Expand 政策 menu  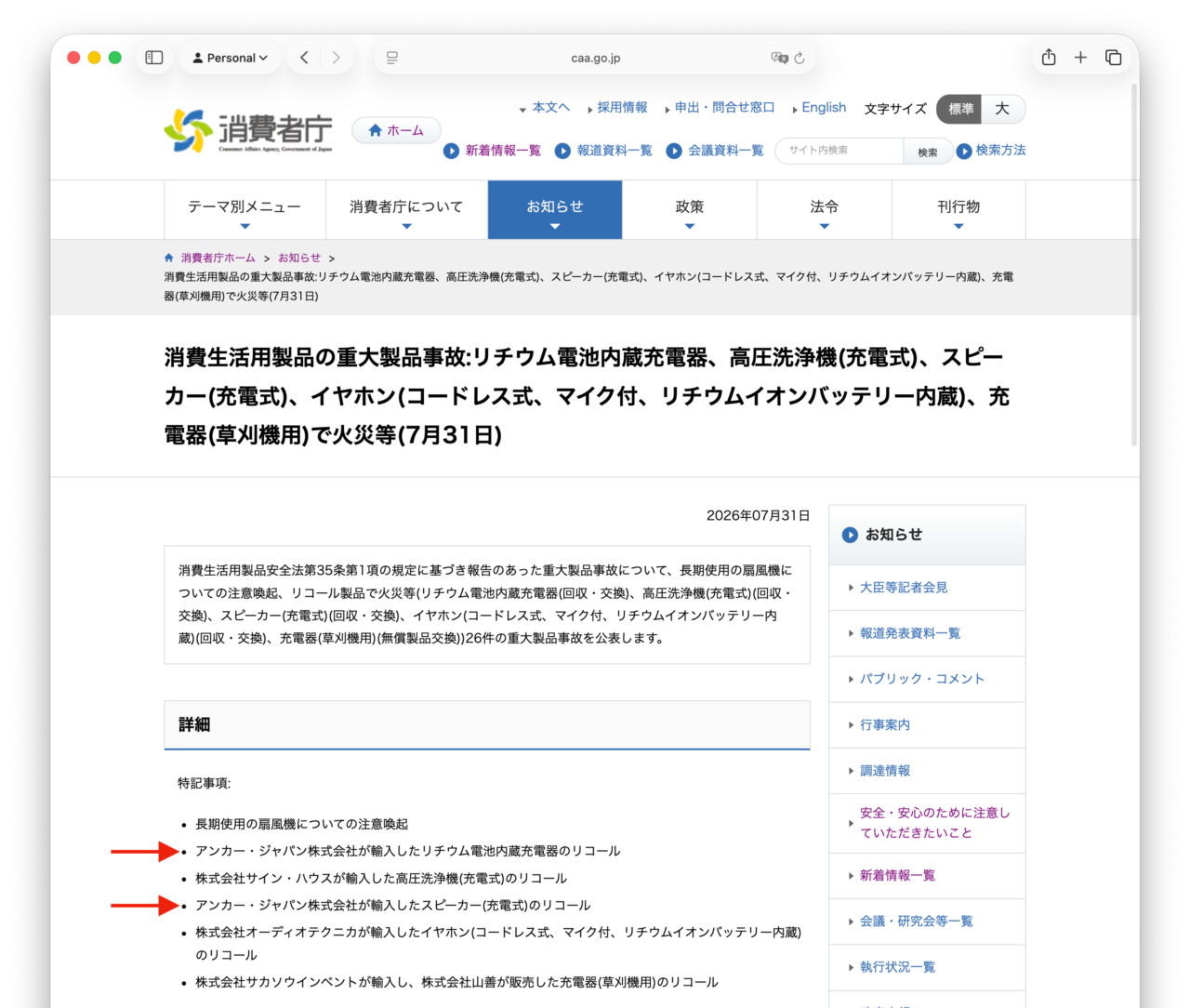[690, 209]
